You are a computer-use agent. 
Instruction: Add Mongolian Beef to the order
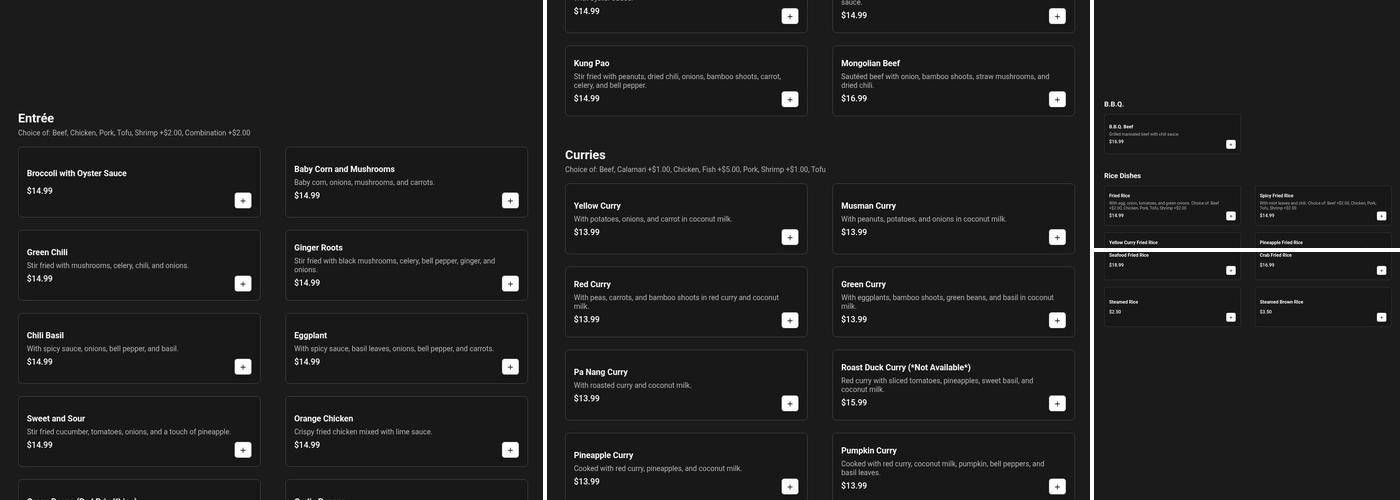tap(1057, 99)
